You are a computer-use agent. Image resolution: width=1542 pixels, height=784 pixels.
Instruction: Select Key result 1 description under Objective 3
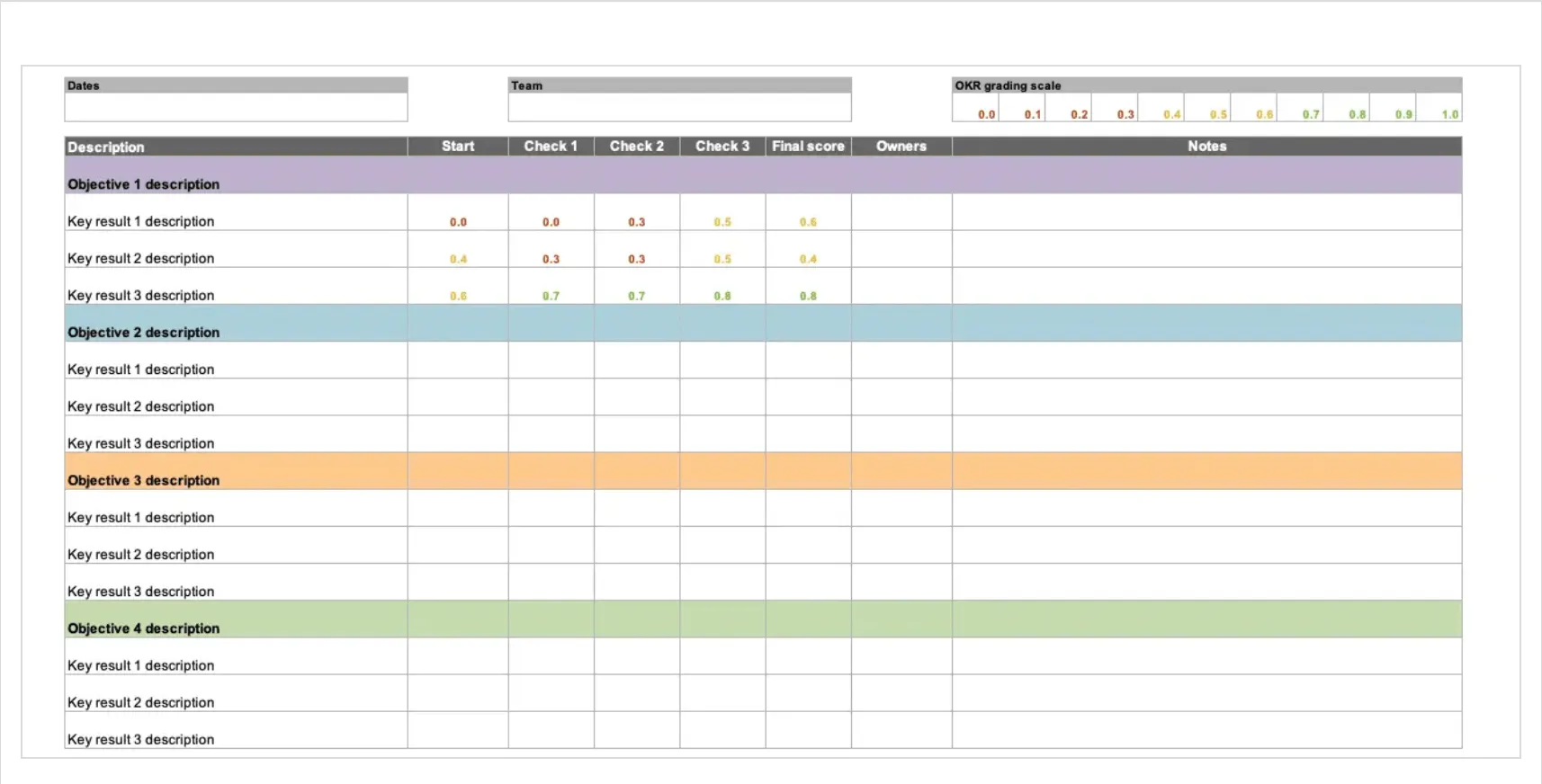coord(140,518)
